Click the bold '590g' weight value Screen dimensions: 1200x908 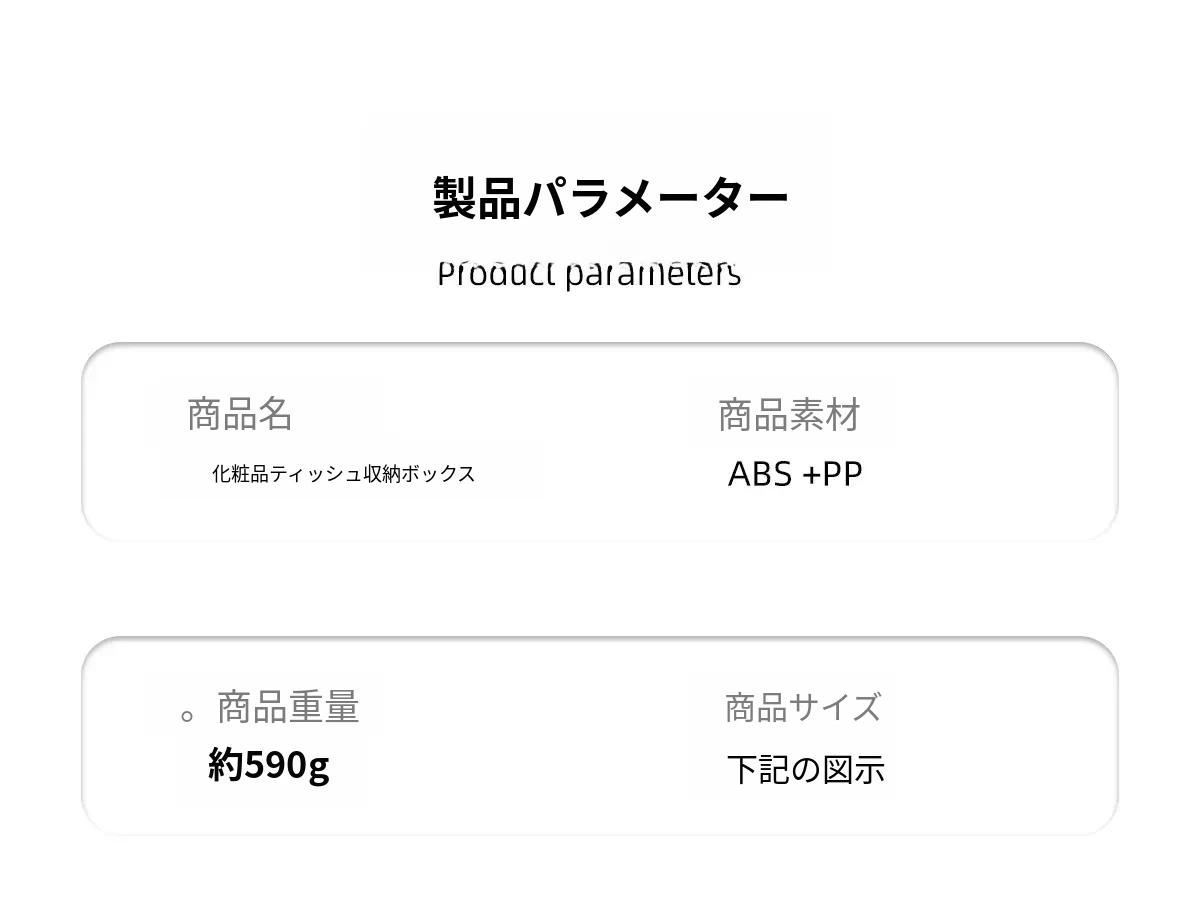(287, 766)
